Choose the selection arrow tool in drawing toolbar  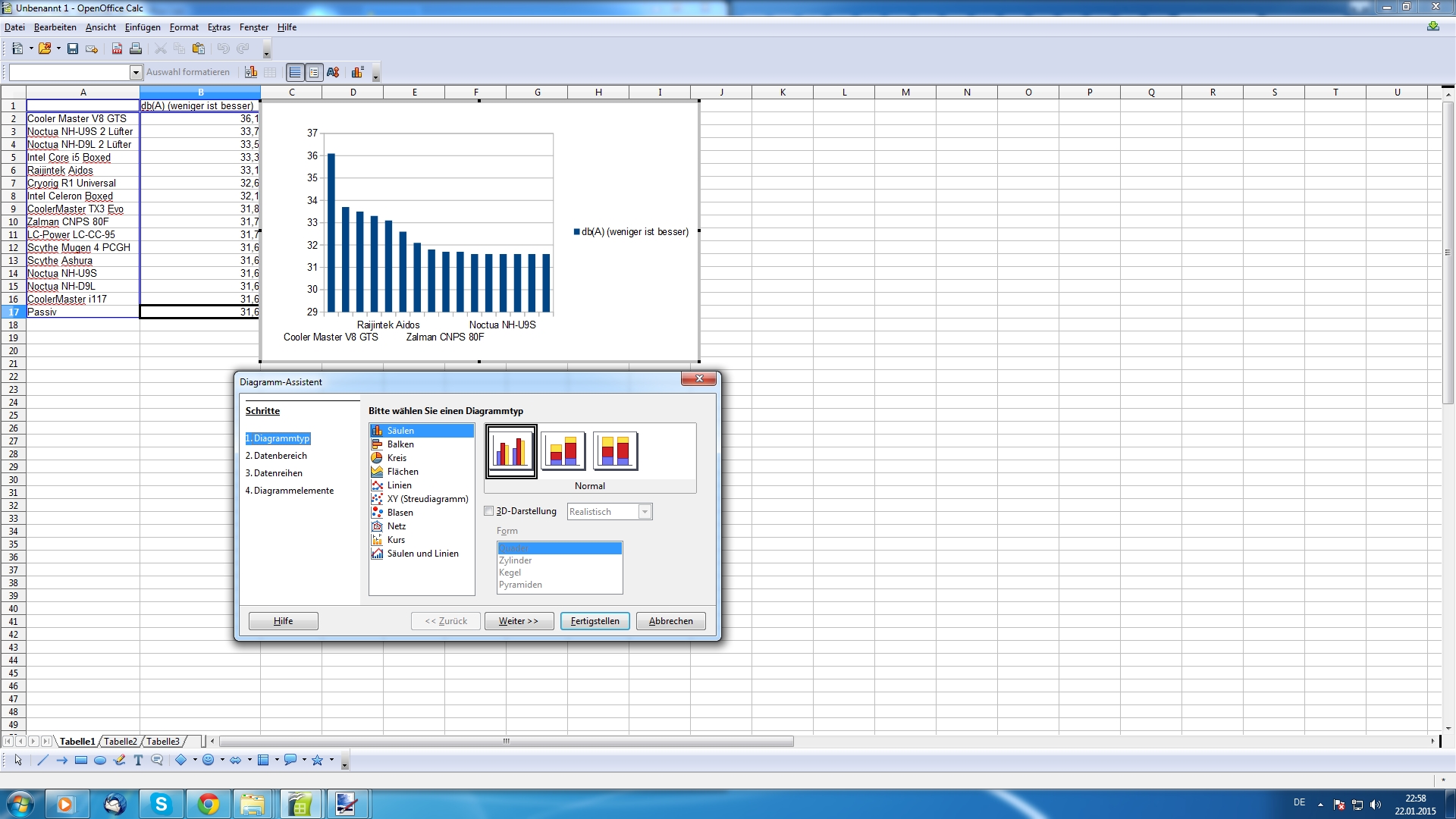click(x=18, y=760)
